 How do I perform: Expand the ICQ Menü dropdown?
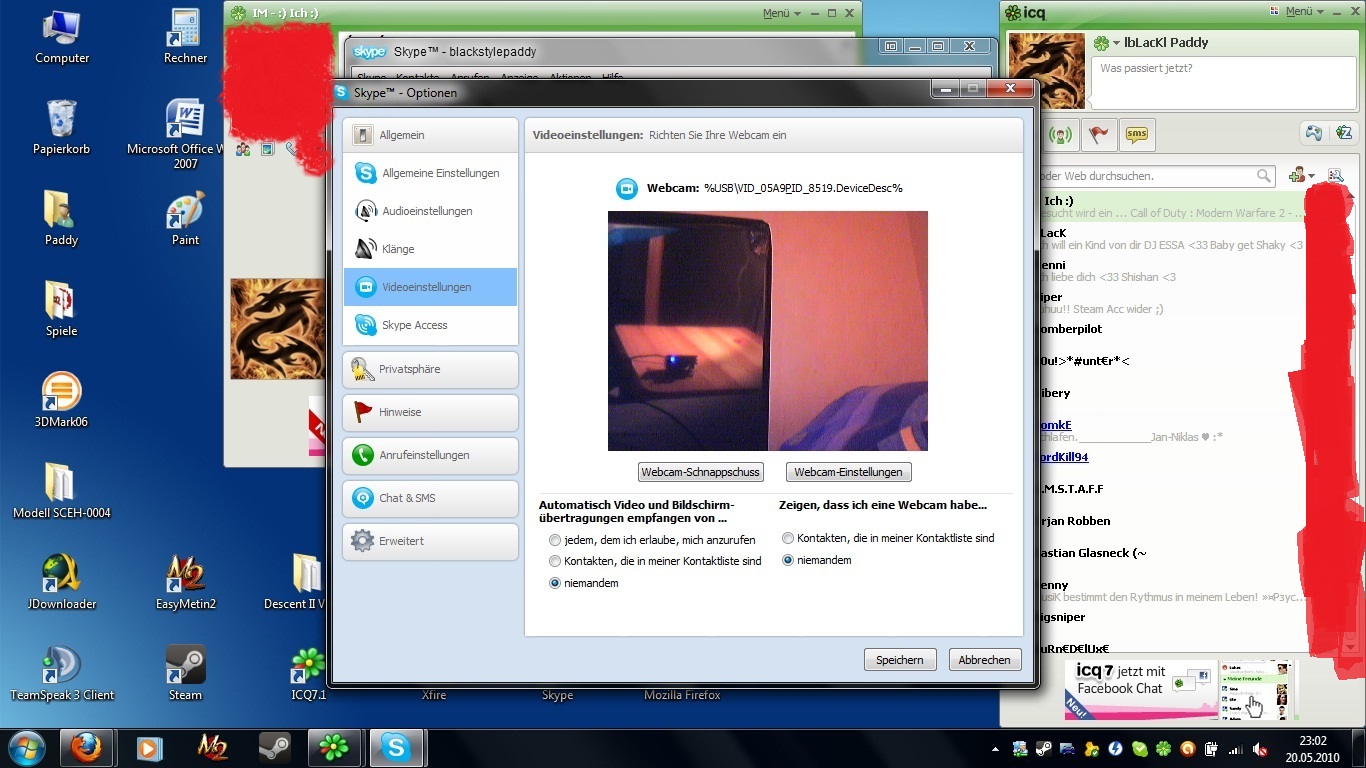click(1305, 12)
